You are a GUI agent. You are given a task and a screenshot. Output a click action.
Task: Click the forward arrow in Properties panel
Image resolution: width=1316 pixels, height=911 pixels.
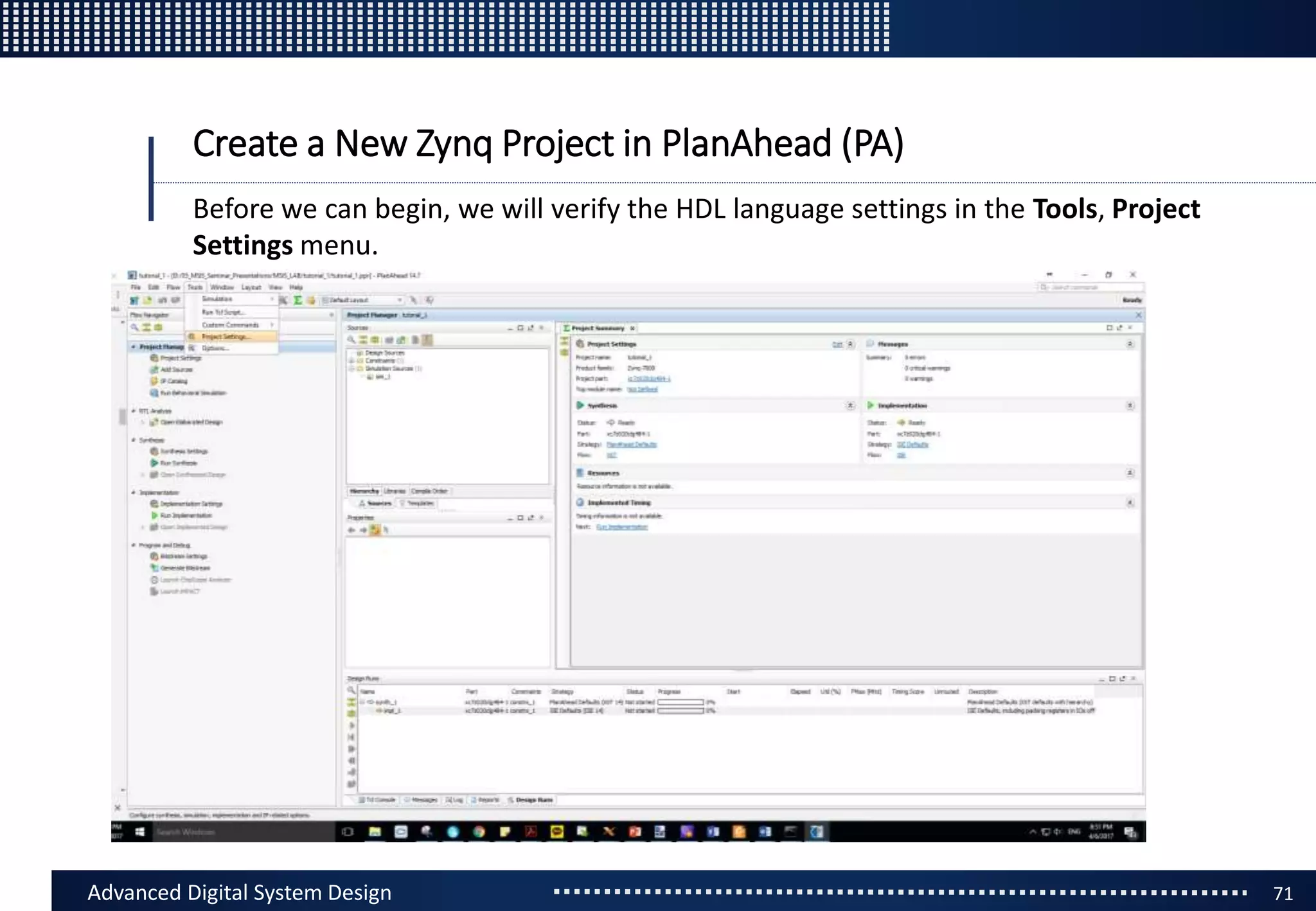click(363, 530)
